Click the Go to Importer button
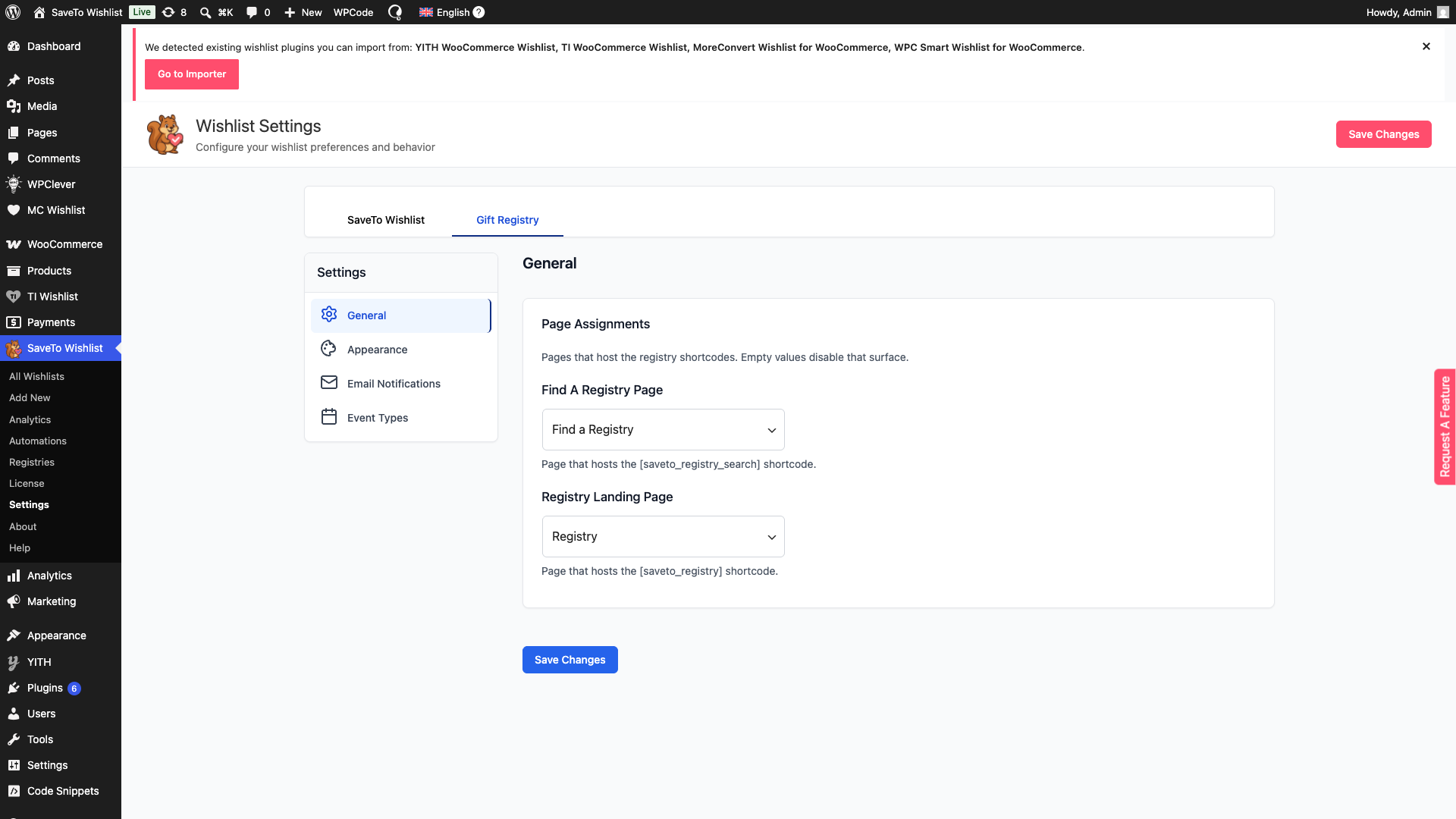This screenshot has width=1456, height=819. click(x=192, y=74)
